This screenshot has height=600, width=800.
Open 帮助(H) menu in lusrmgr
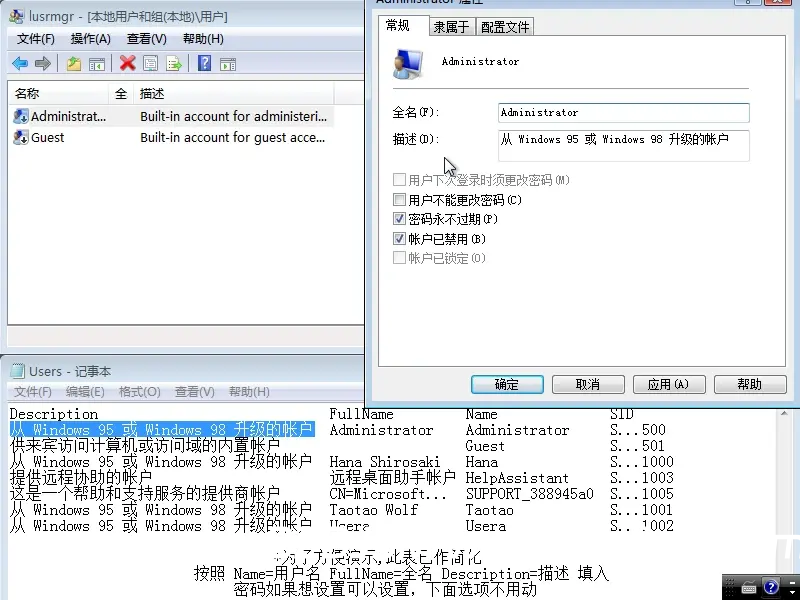(203, 39)
